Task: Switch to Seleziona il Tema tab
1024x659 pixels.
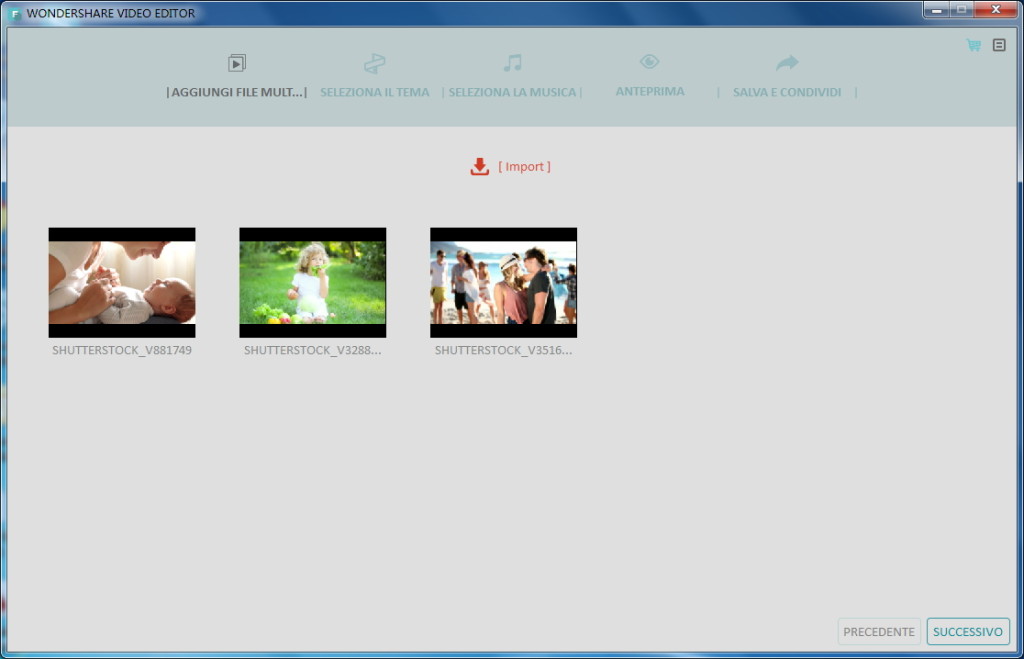Action: point(375,92)
